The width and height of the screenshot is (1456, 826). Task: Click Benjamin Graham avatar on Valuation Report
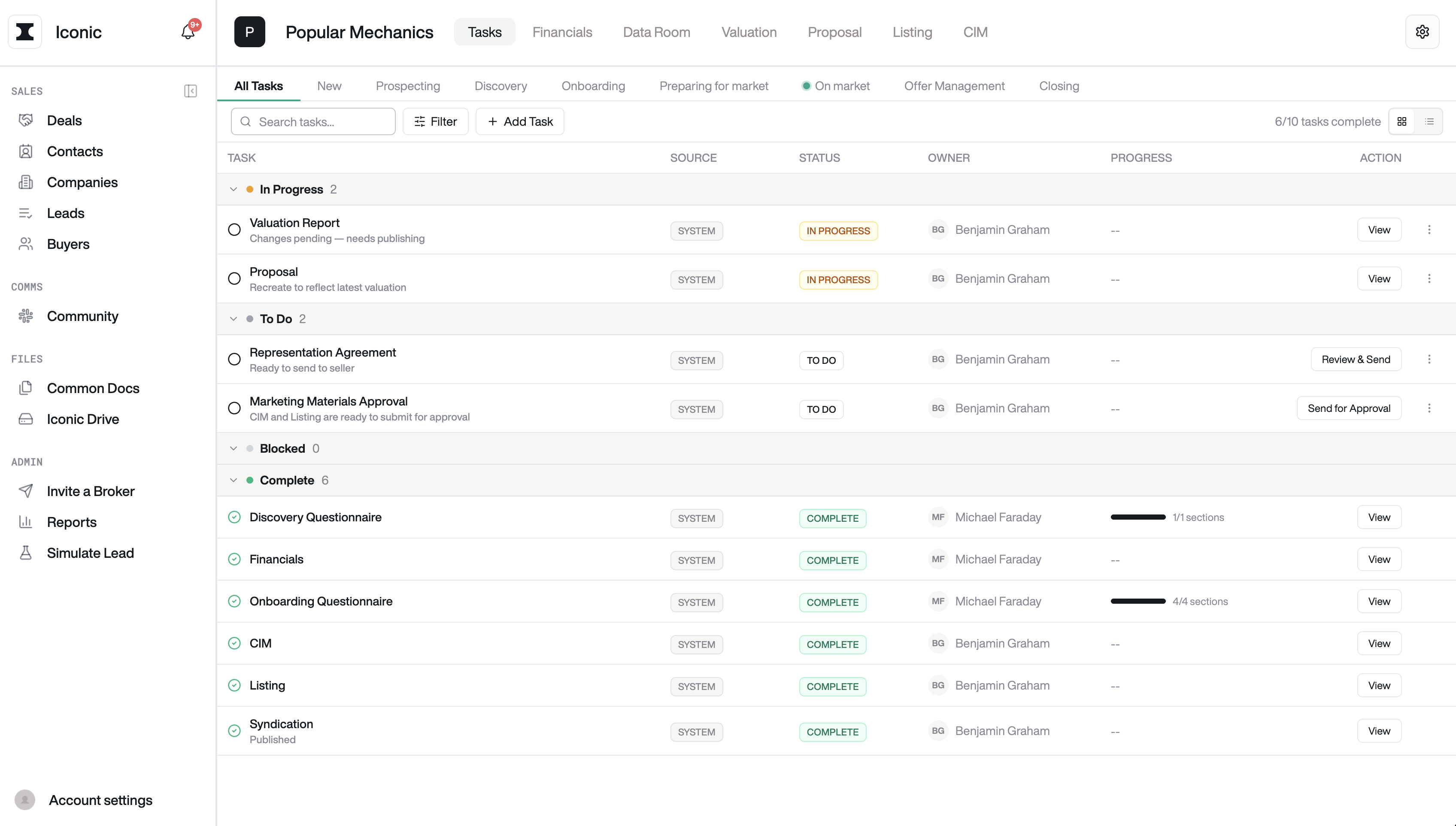[x=938, y=230]
